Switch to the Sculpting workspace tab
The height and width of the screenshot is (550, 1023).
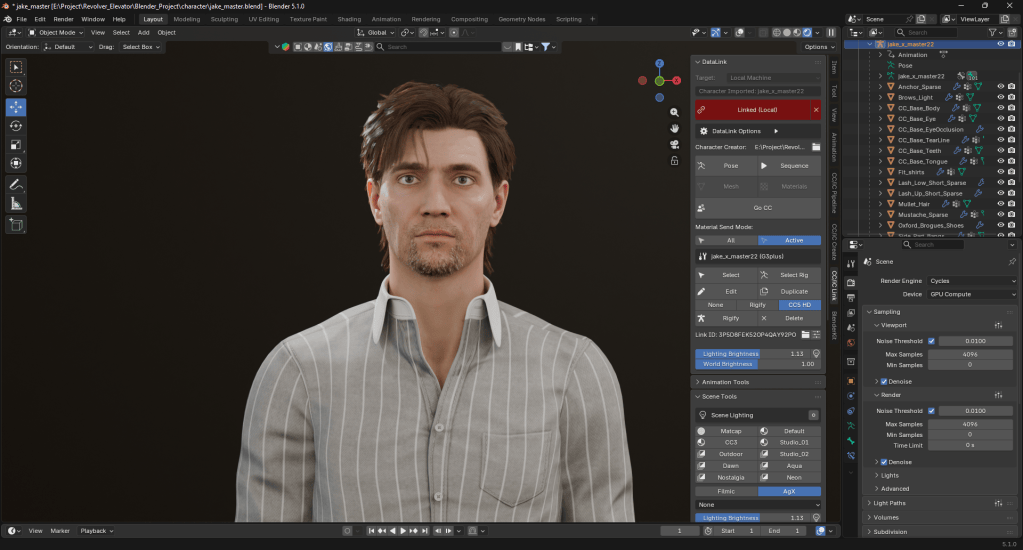(224, 19)
